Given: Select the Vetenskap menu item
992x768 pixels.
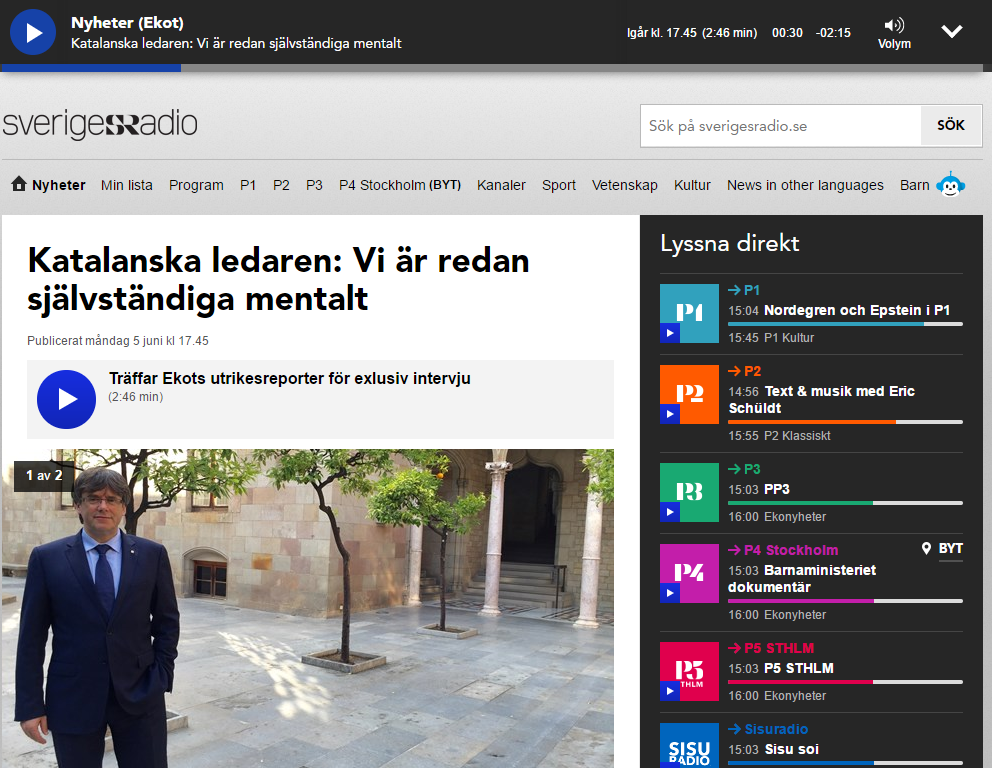Looking at the screenshot, I should [624, 185].
